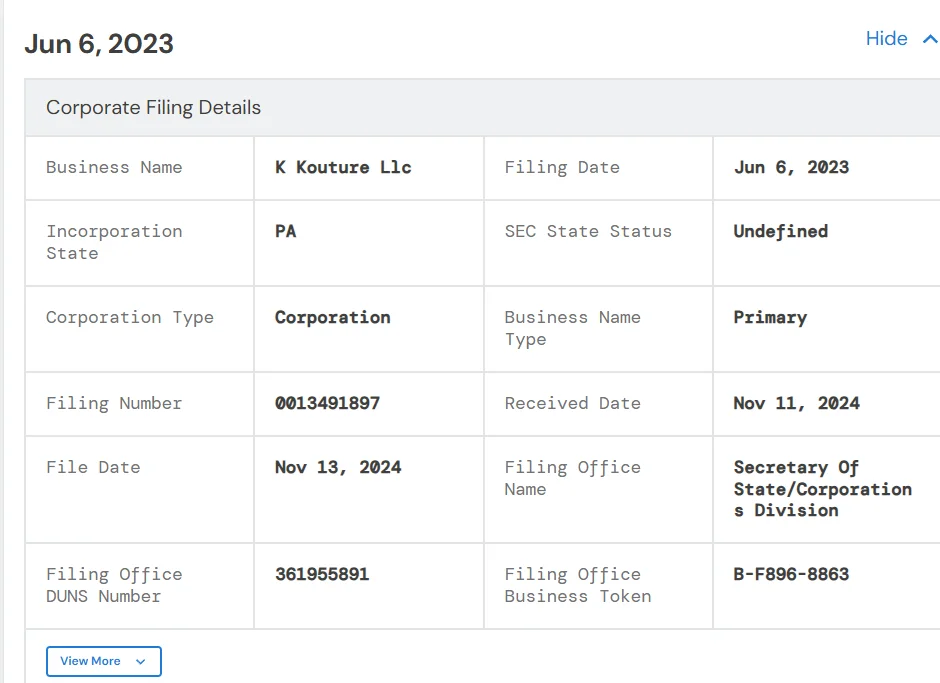Click the Filing Date value Jun 6, 2023
This screenshot has width=940, height=683.
coord(791,168)
